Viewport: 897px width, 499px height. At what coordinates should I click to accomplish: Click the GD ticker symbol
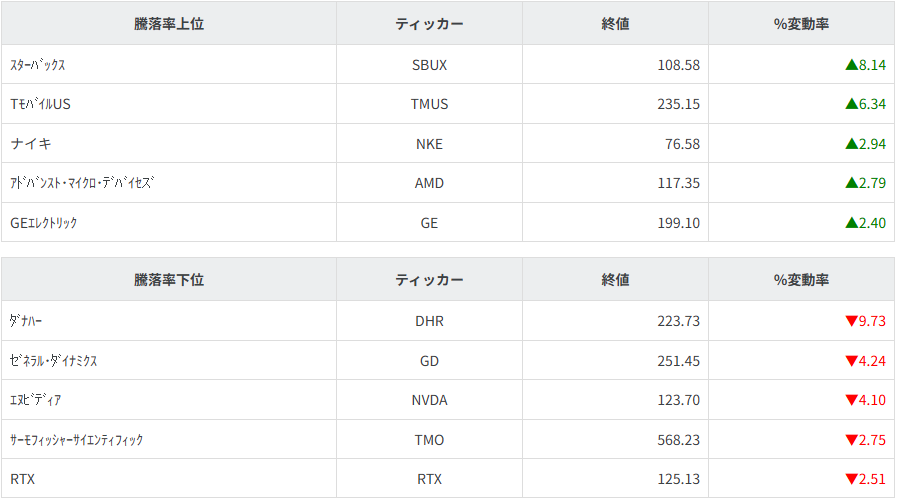(429, 361)
